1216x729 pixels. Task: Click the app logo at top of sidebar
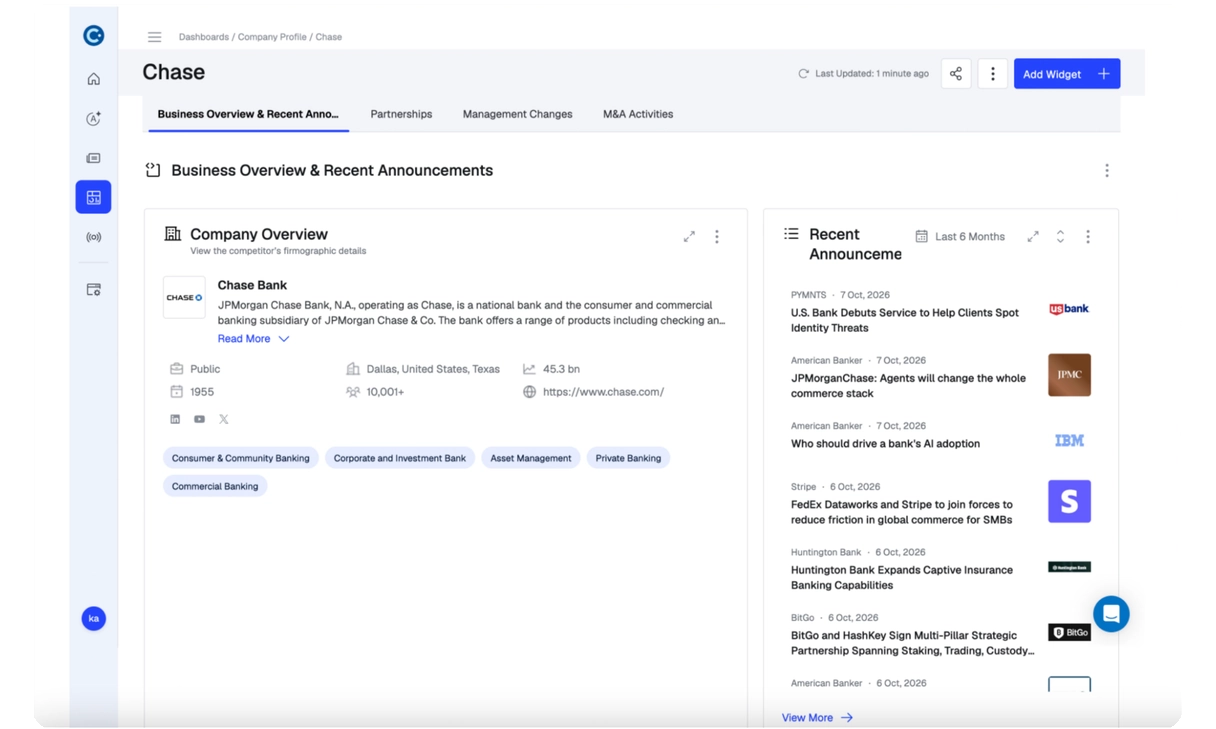(x=93, y=36)
